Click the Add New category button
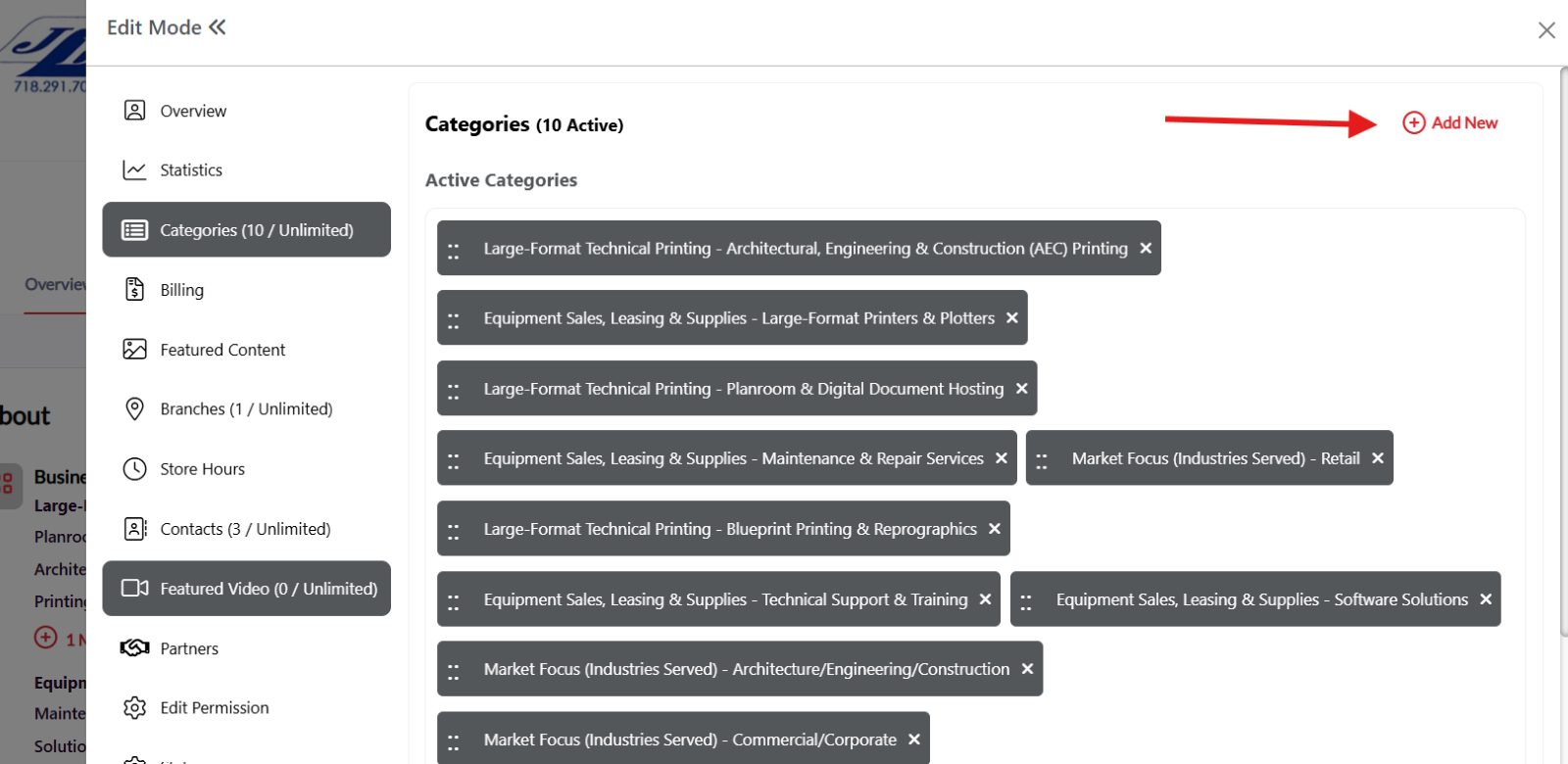The width and height of the screenshot is (1568, 764). click(1450, 122)
